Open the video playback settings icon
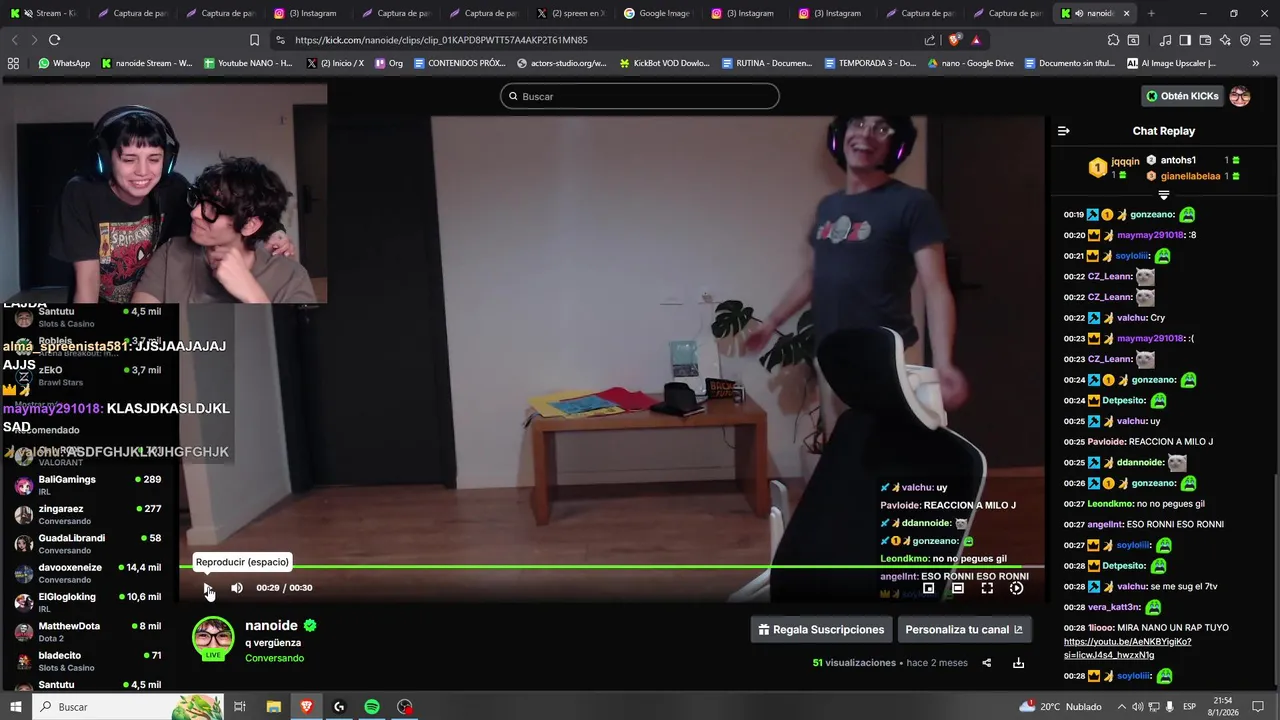 [1016, 588]
